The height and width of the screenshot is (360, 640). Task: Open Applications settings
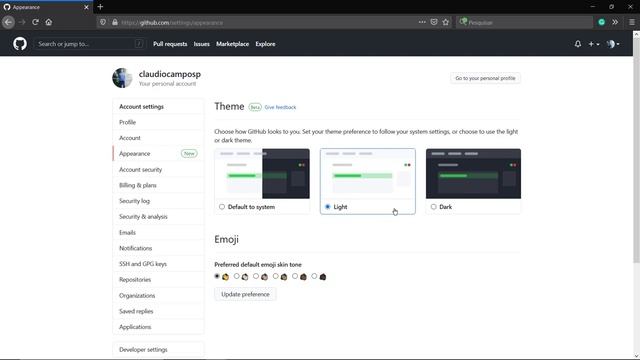tap(158, 327)
